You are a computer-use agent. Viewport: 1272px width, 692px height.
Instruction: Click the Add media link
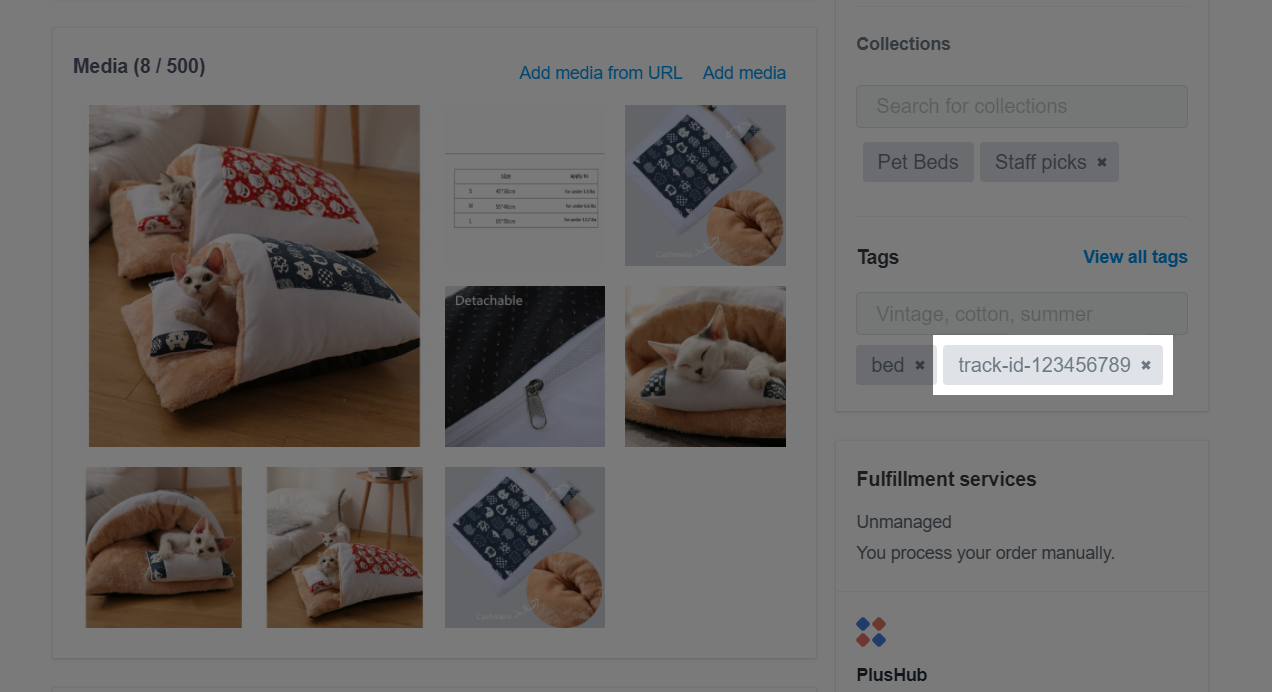744,73
